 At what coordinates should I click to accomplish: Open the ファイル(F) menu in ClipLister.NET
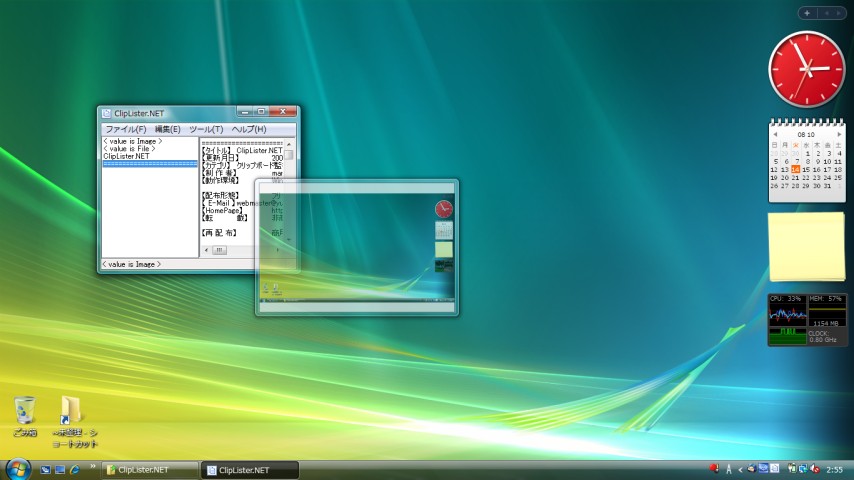click(x=125, y=129)
